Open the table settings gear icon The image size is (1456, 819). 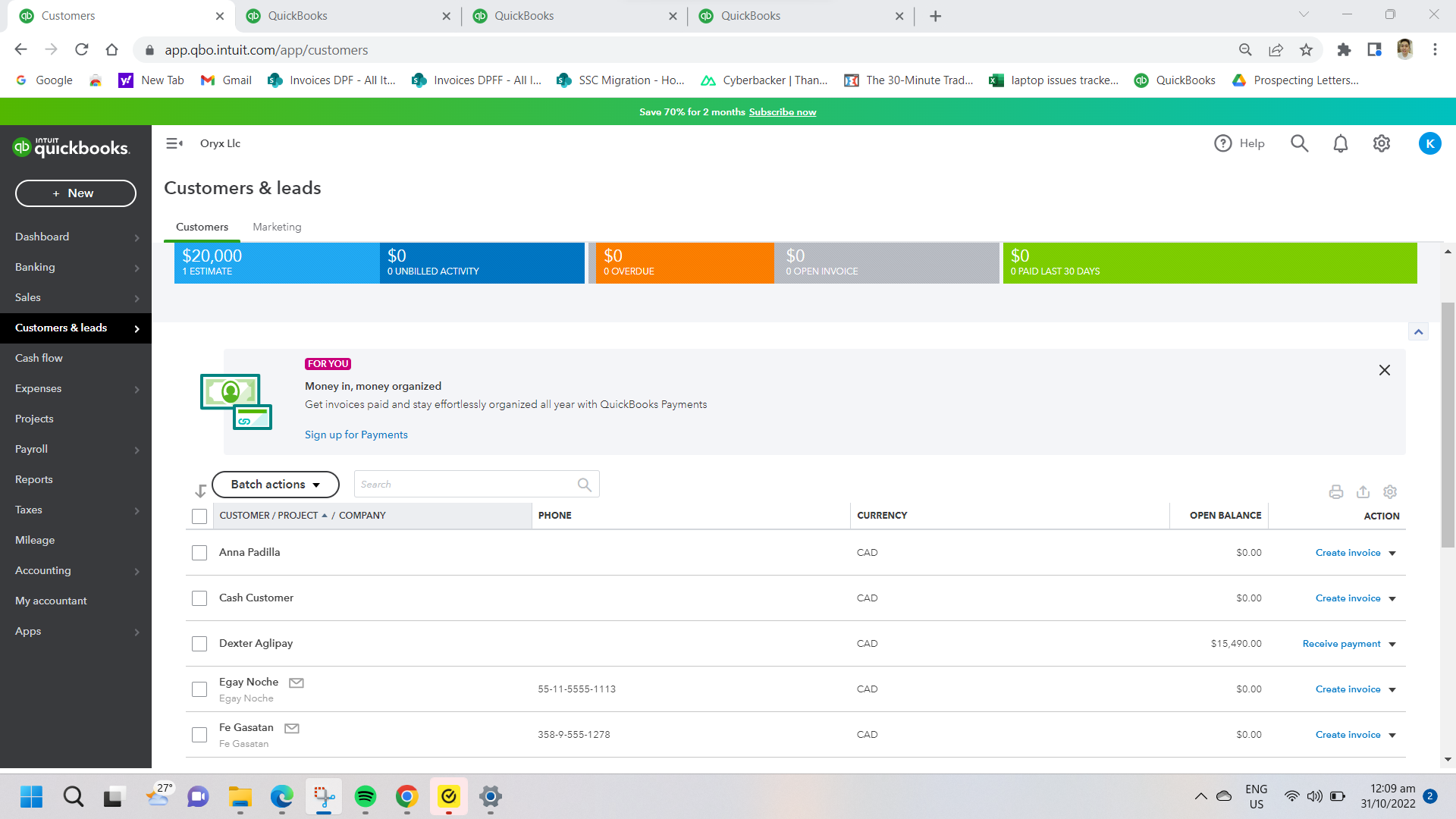(1389, 492)
